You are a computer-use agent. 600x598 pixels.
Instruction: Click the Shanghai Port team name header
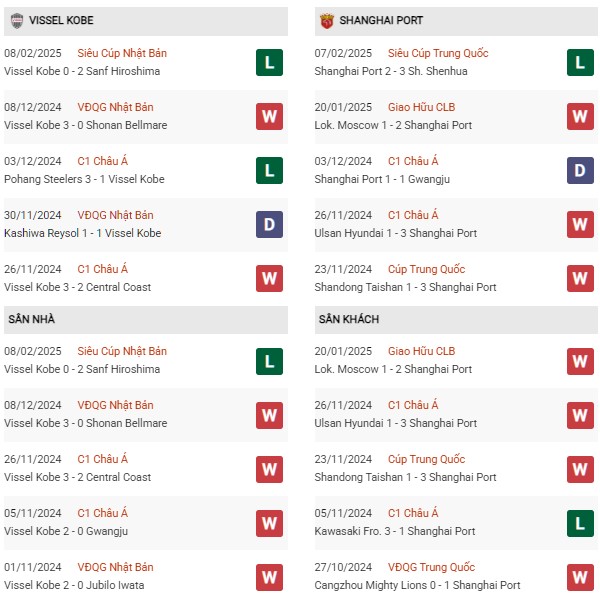click(381, 20)
